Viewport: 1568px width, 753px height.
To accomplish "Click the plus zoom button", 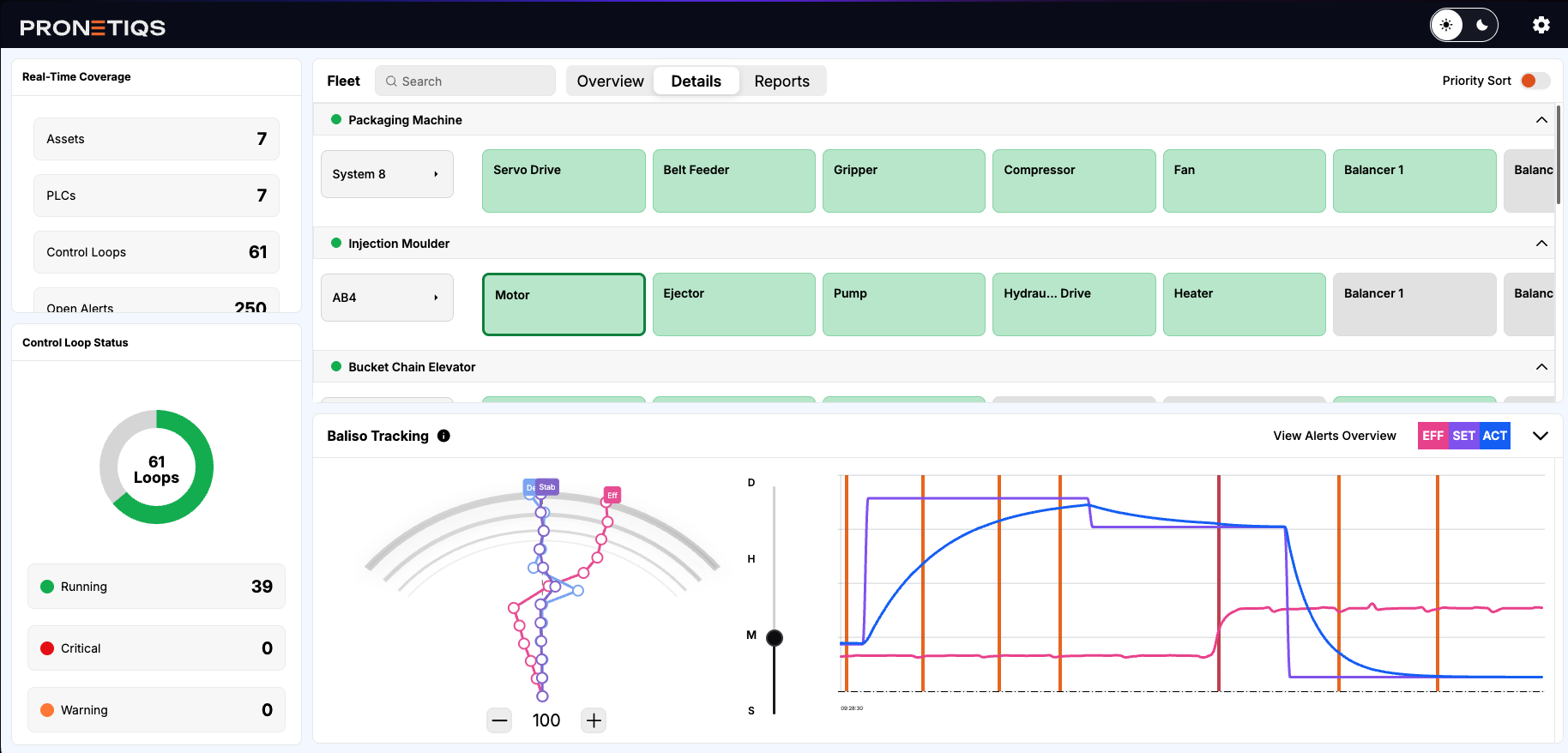I will pos(594,720).
